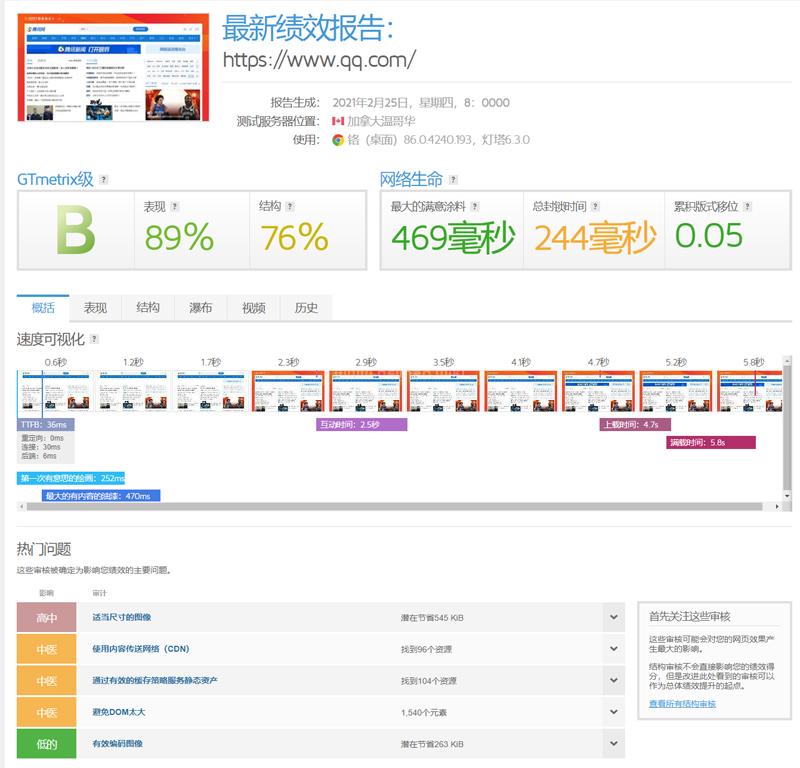Open help tooltip for 结构 score

292,206
